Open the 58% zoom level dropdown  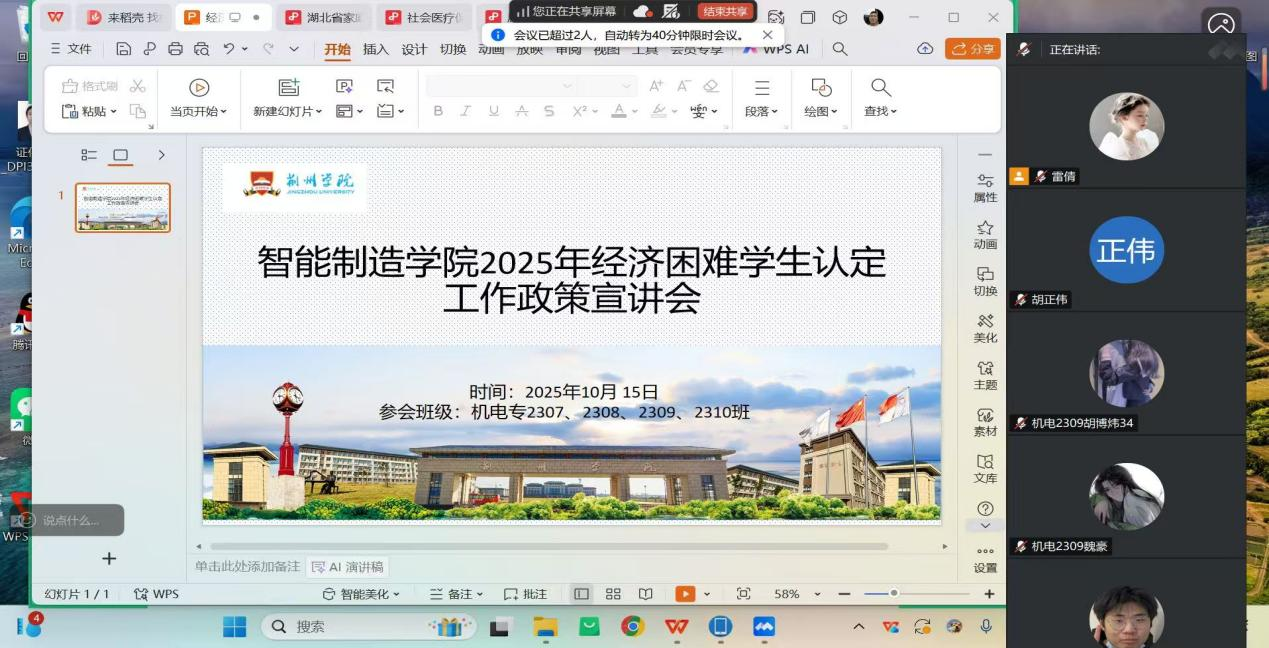tap(817, 594)
